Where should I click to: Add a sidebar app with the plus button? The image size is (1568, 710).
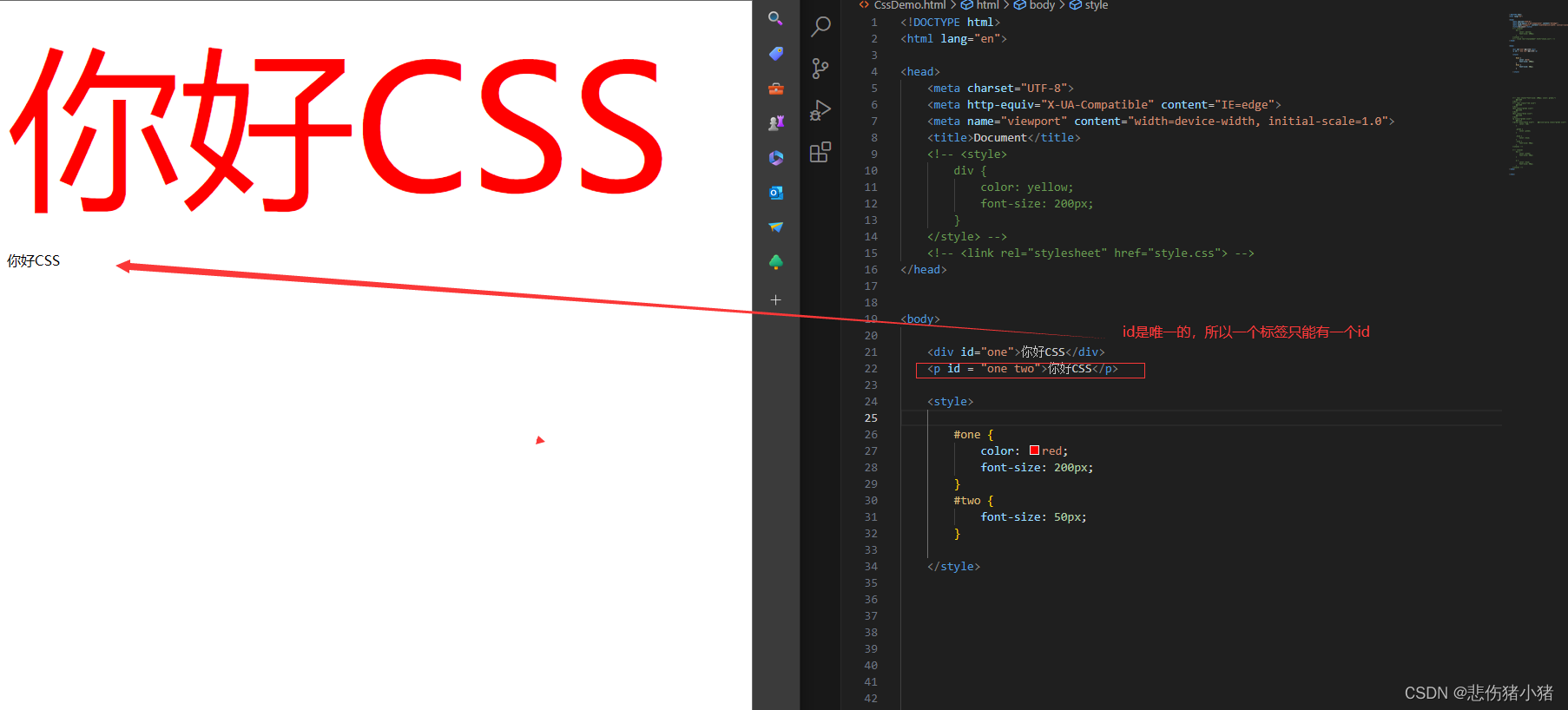tap(775, 299)
